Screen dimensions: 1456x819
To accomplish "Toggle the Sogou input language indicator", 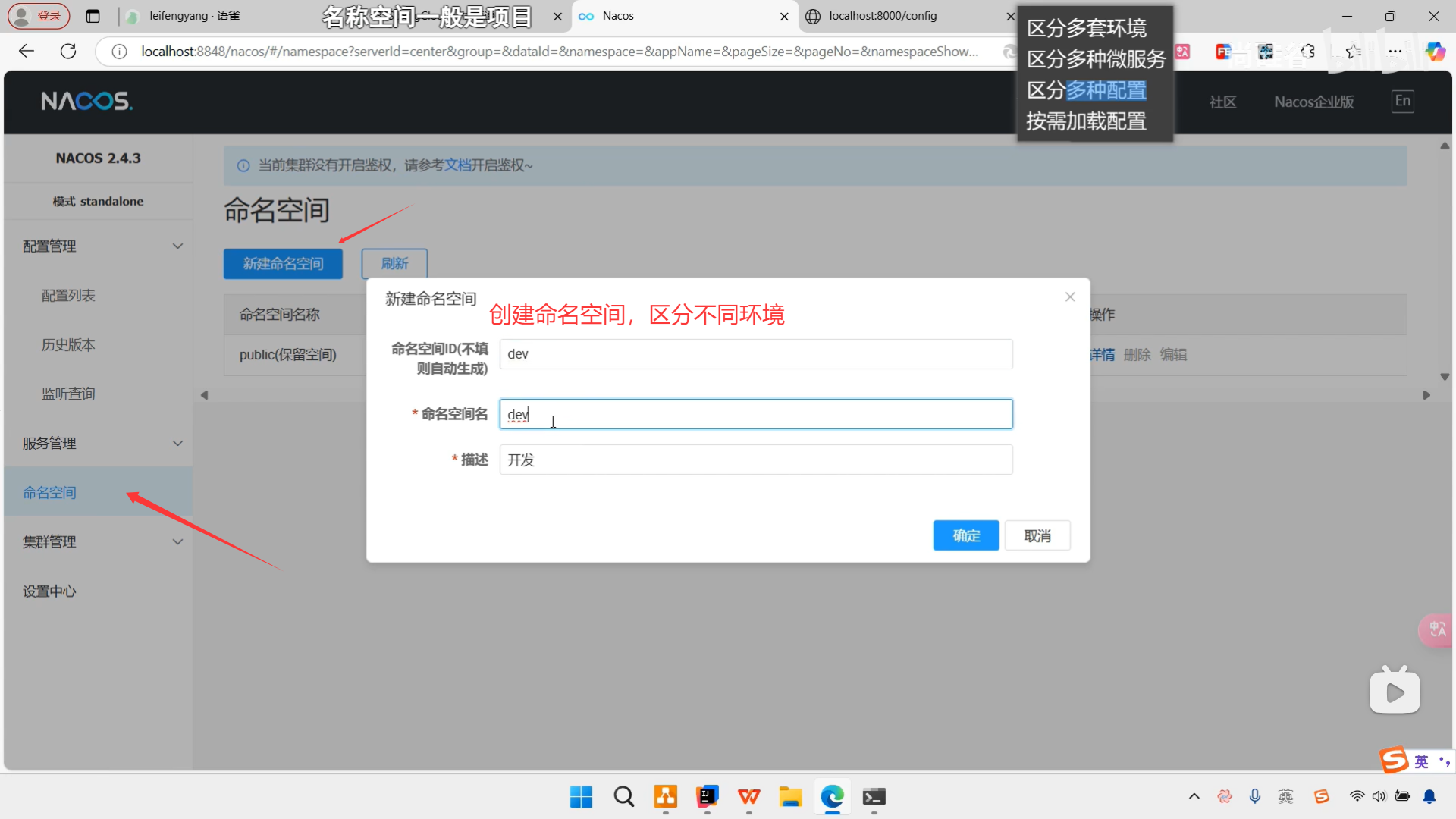I will click(x=1420, y=761).
